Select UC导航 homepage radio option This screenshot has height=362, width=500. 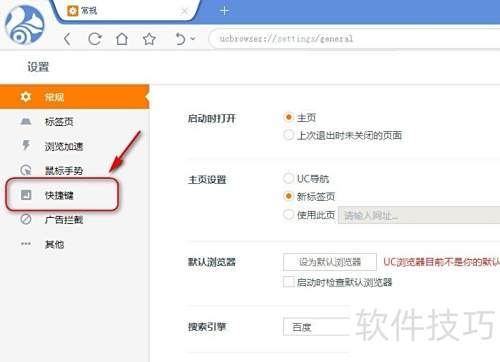point(288,178)
